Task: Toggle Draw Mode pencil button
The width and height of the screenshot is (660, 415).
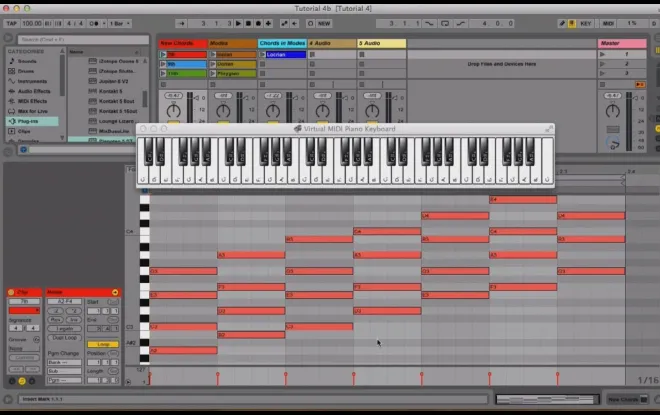Action: [562, 24]
